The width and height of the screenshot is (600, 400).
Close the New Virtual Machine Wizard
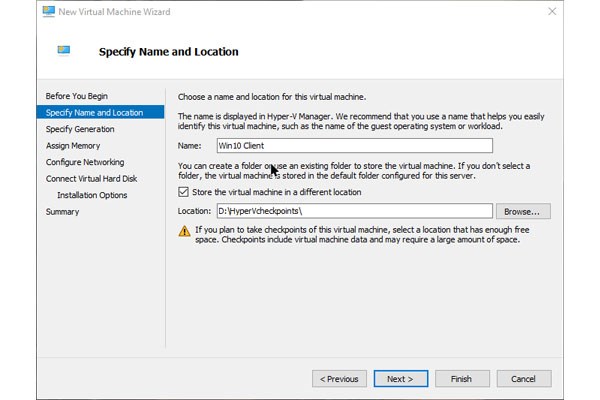pyautogui.click(x=552, y=11)
